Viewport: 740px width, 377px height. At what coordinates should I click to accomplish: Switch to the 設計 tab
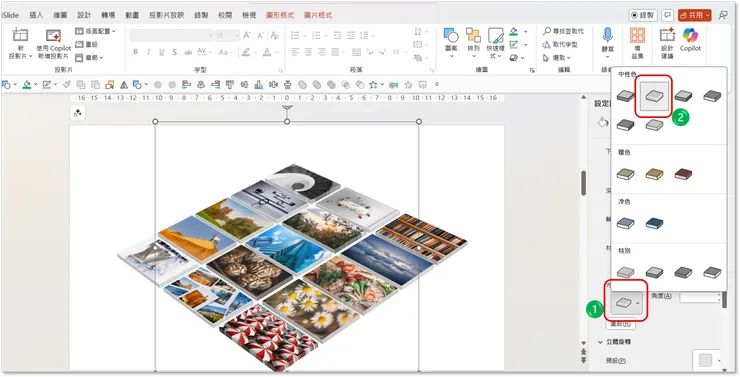pyautogui.click(x=84, y=15)
